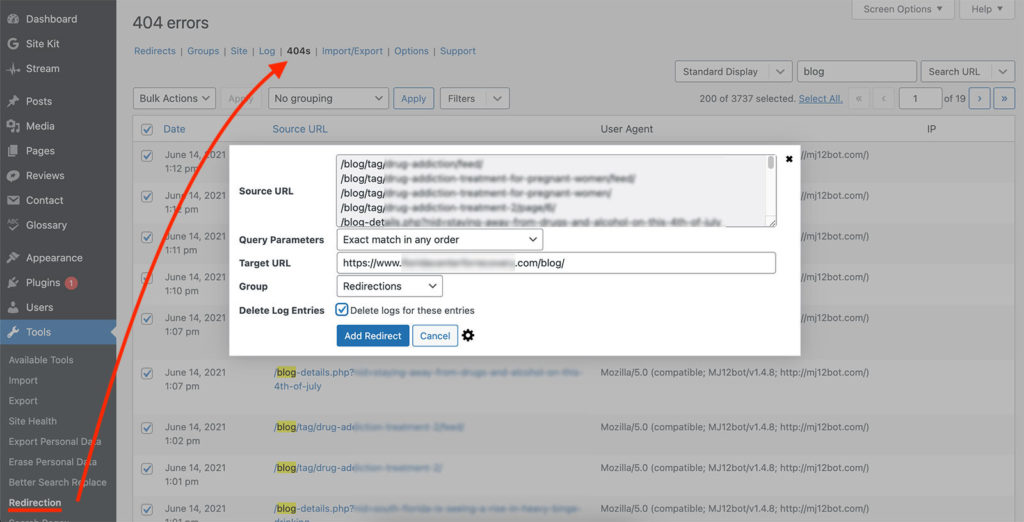Open the Dashboard sidebar icon
The height and width of the screenshot is (522, 1024).
point(13,19)
